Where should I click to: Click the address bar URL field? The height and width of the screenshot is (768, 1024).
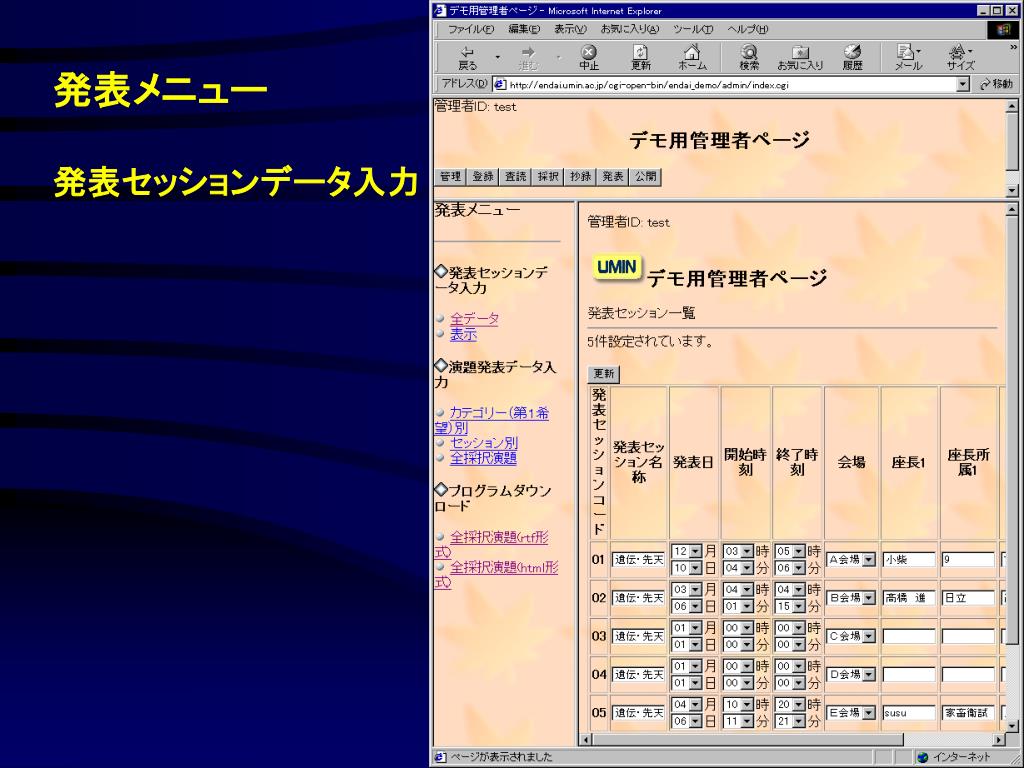click(731, 84)
